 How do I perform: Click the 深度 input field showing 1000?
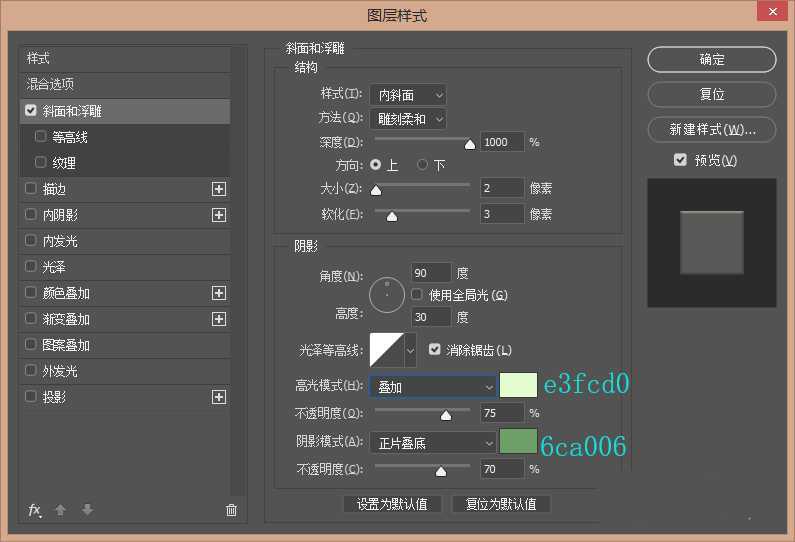(502, 142)
